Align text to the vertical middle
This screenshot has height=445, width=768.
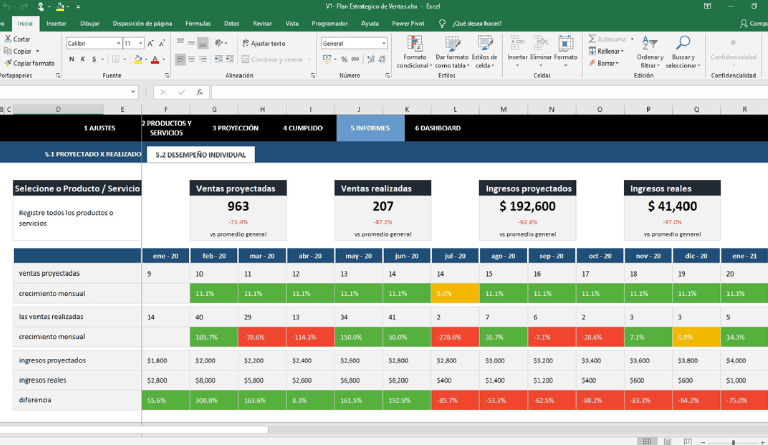pos(192,43)
